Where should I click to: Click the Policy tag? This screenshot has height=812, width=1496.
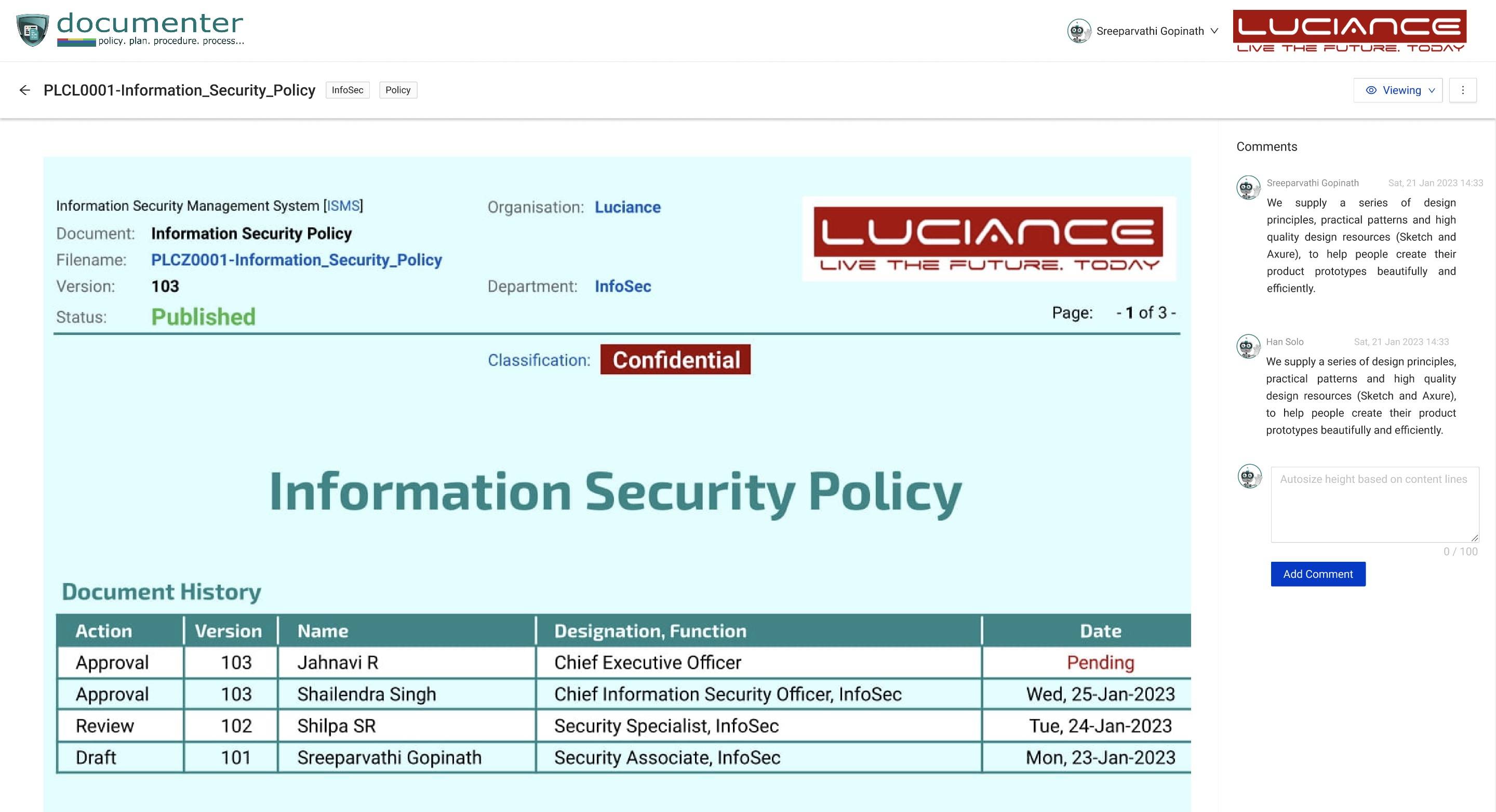pyautogui.click(x=398, y=90)
